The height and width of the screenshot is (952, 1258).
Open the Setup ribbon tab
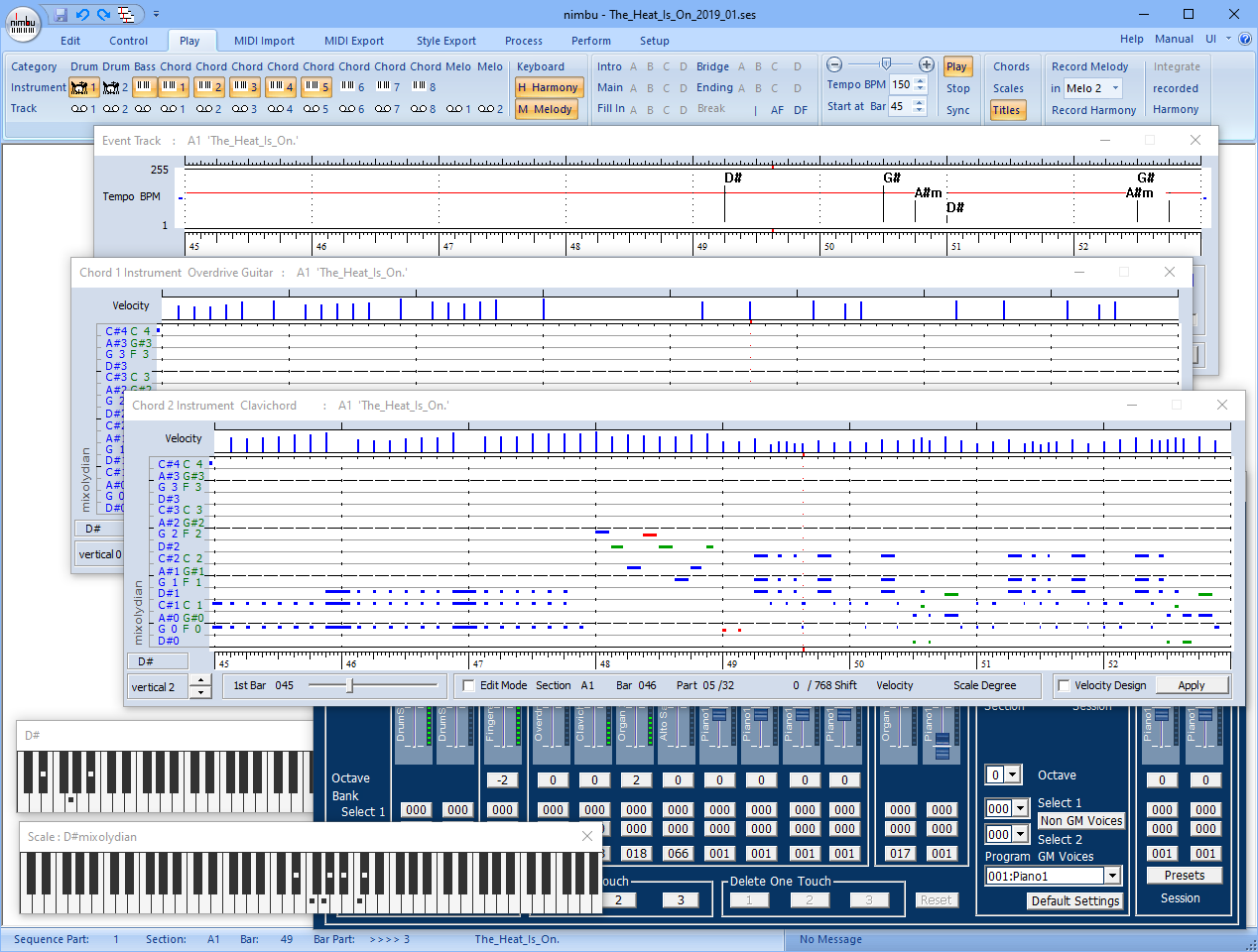(654, 41)
